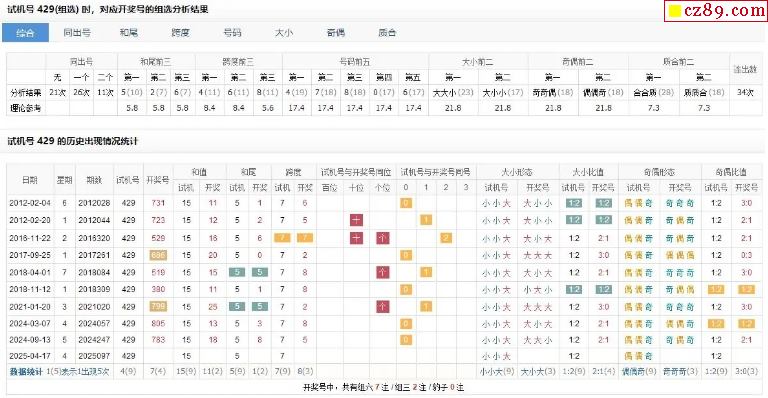Click the cz89.com site logo

[x=716, y=10]
